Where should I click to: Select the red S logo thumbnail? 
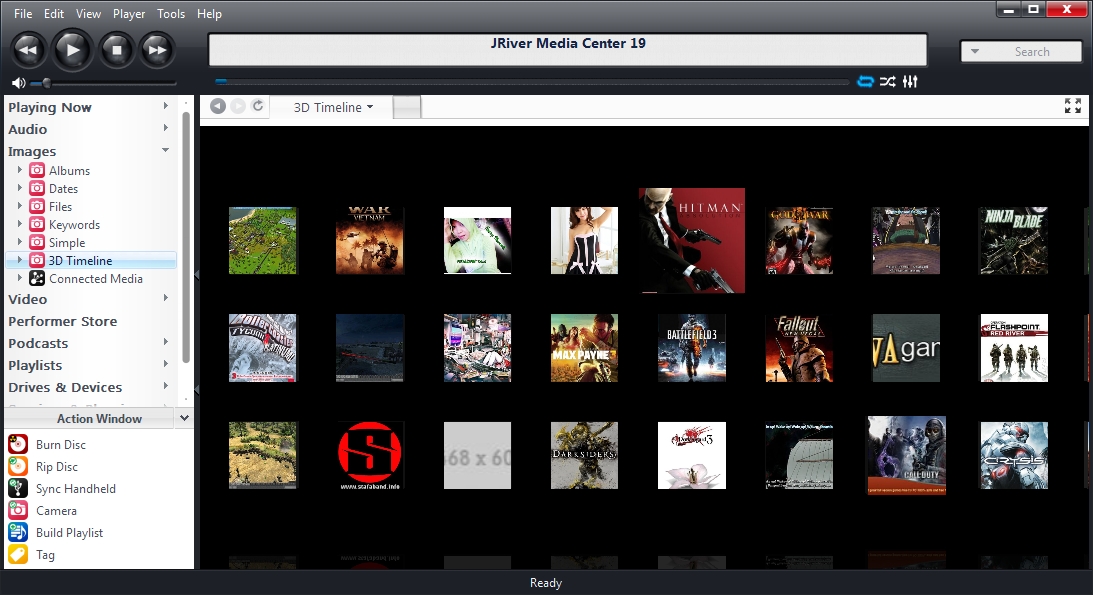tap(369, 455)
